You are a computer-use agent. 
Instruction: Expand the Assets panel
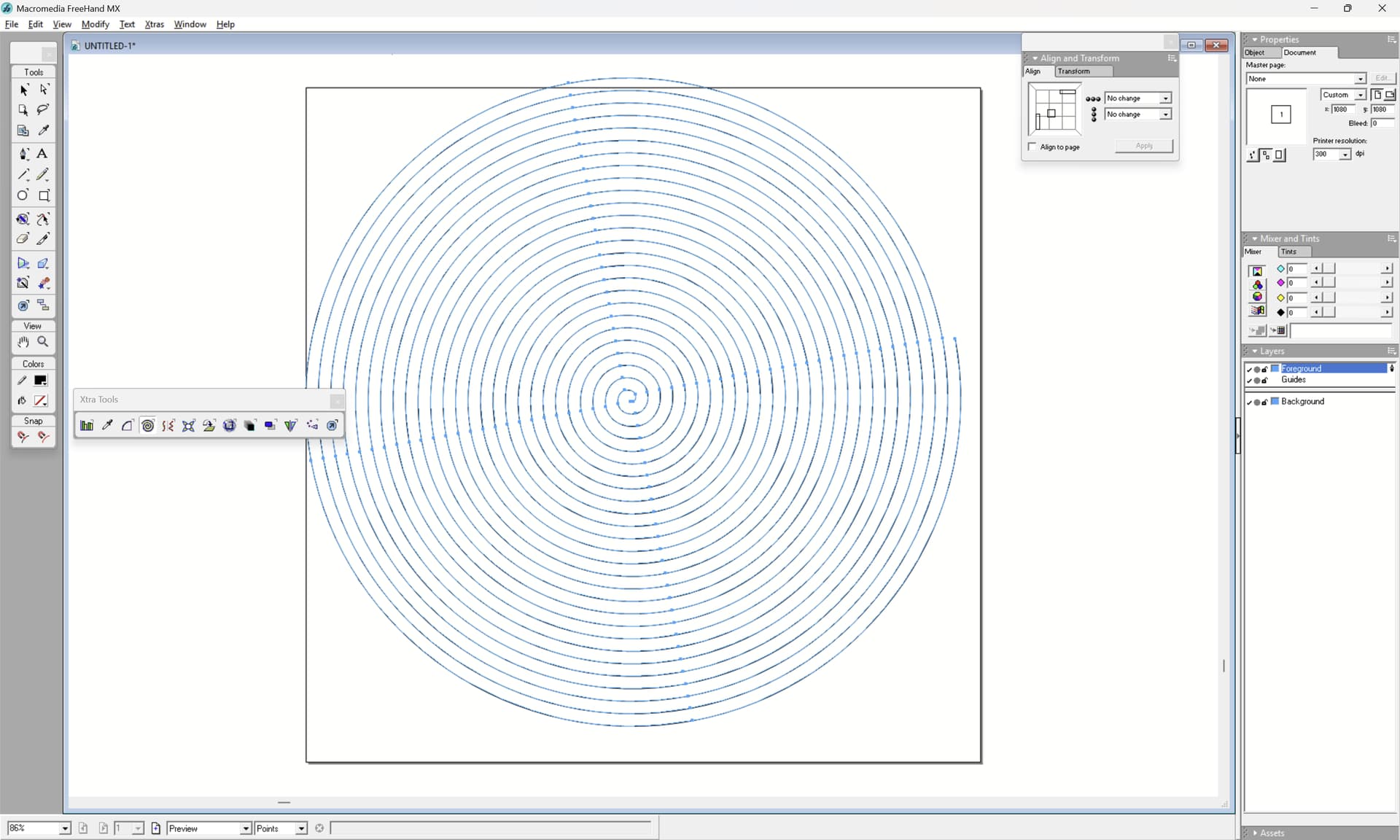[1255, 833]
